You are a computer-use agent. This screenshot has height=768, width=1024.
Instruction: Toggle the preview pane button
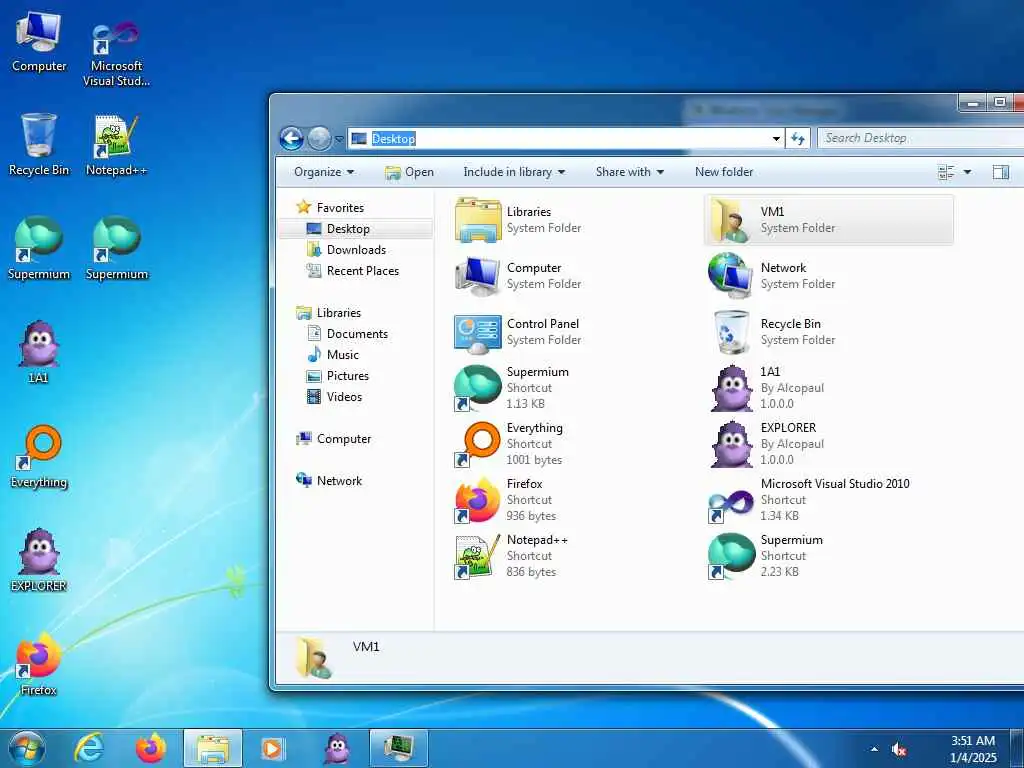coord(1000,172)
